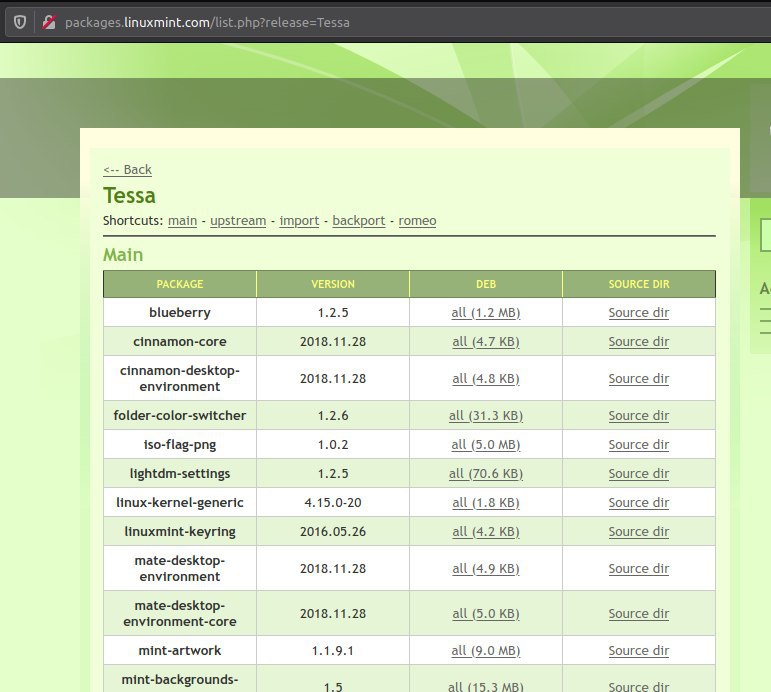Image resolution: width=771 pixels, height=692 pixels.
Task: Jump to the backport shortcut
Action: pos(358,220)
